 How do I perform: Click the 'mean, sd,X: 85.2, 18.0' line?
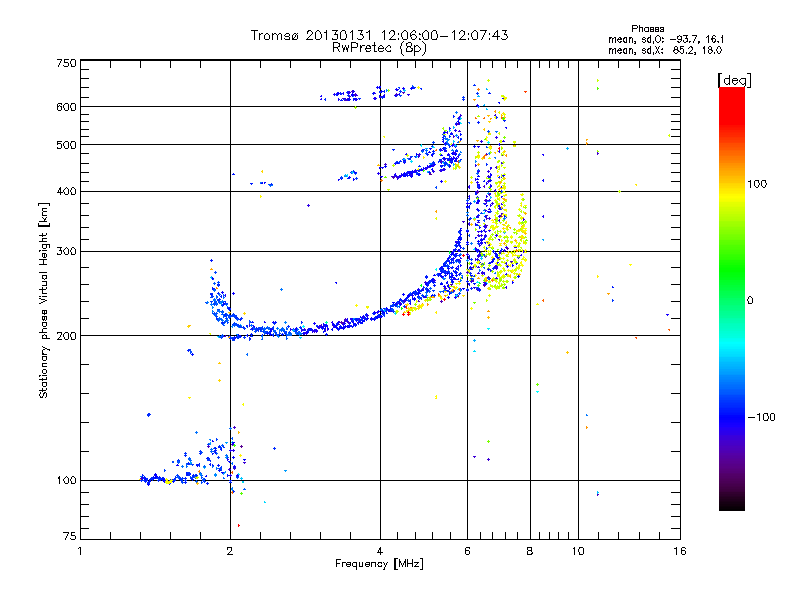[665, 50]
